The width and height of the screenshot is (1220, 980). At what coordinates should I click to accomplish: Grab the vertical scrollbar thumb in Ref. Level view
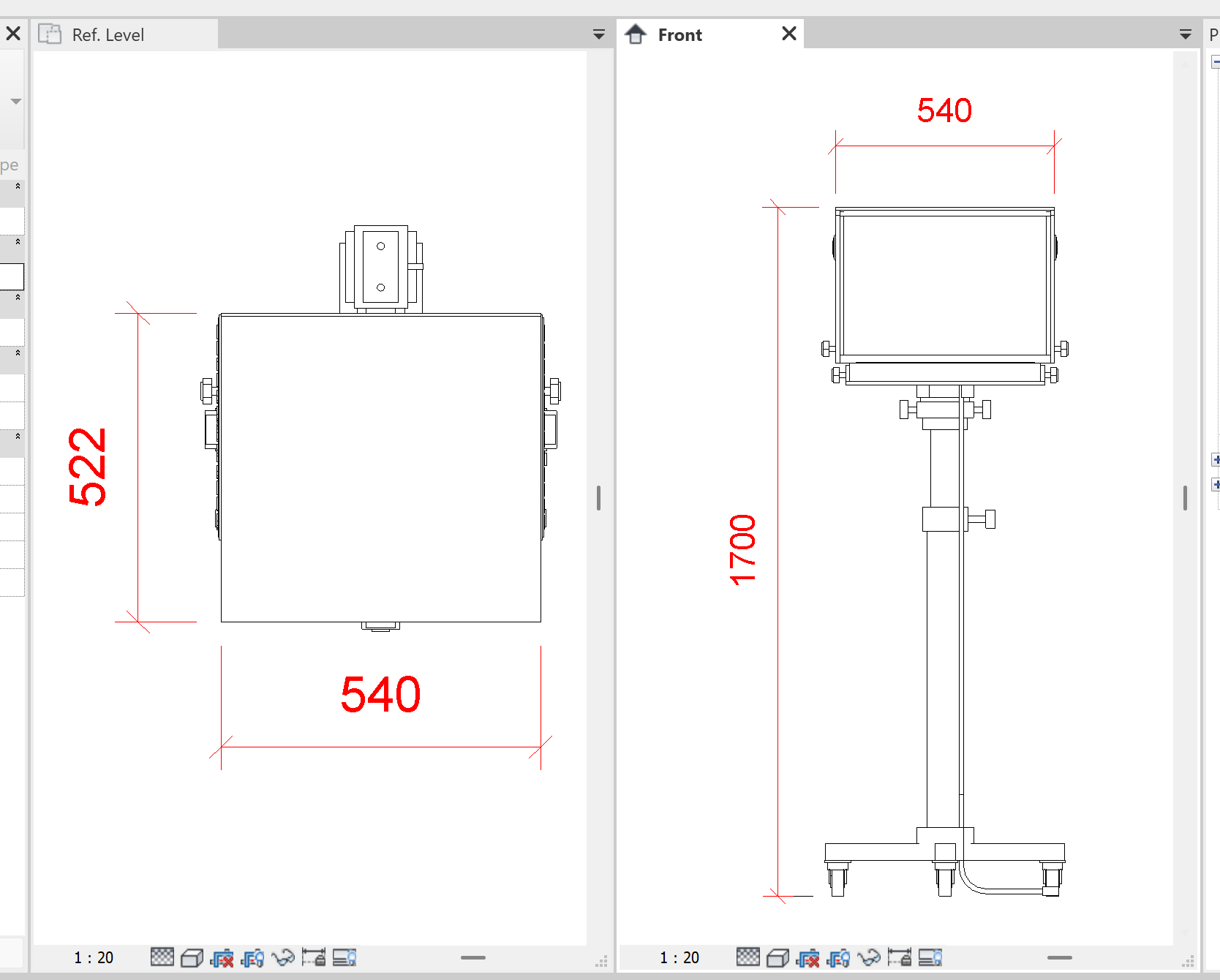click(x=598, y=498)
